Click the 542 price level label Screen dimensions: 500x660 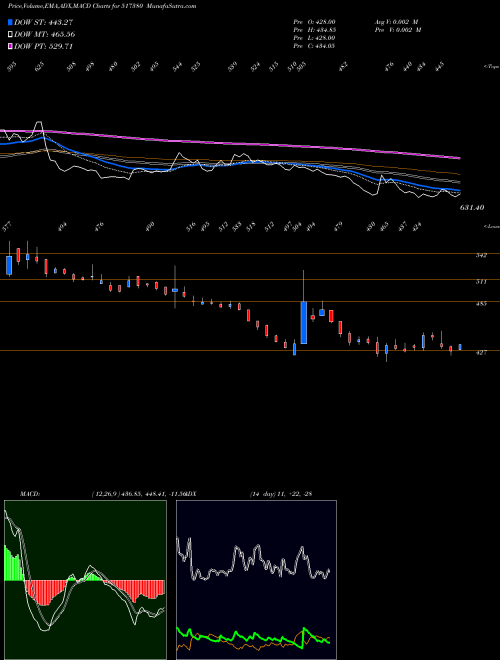[x=481, y=255]
